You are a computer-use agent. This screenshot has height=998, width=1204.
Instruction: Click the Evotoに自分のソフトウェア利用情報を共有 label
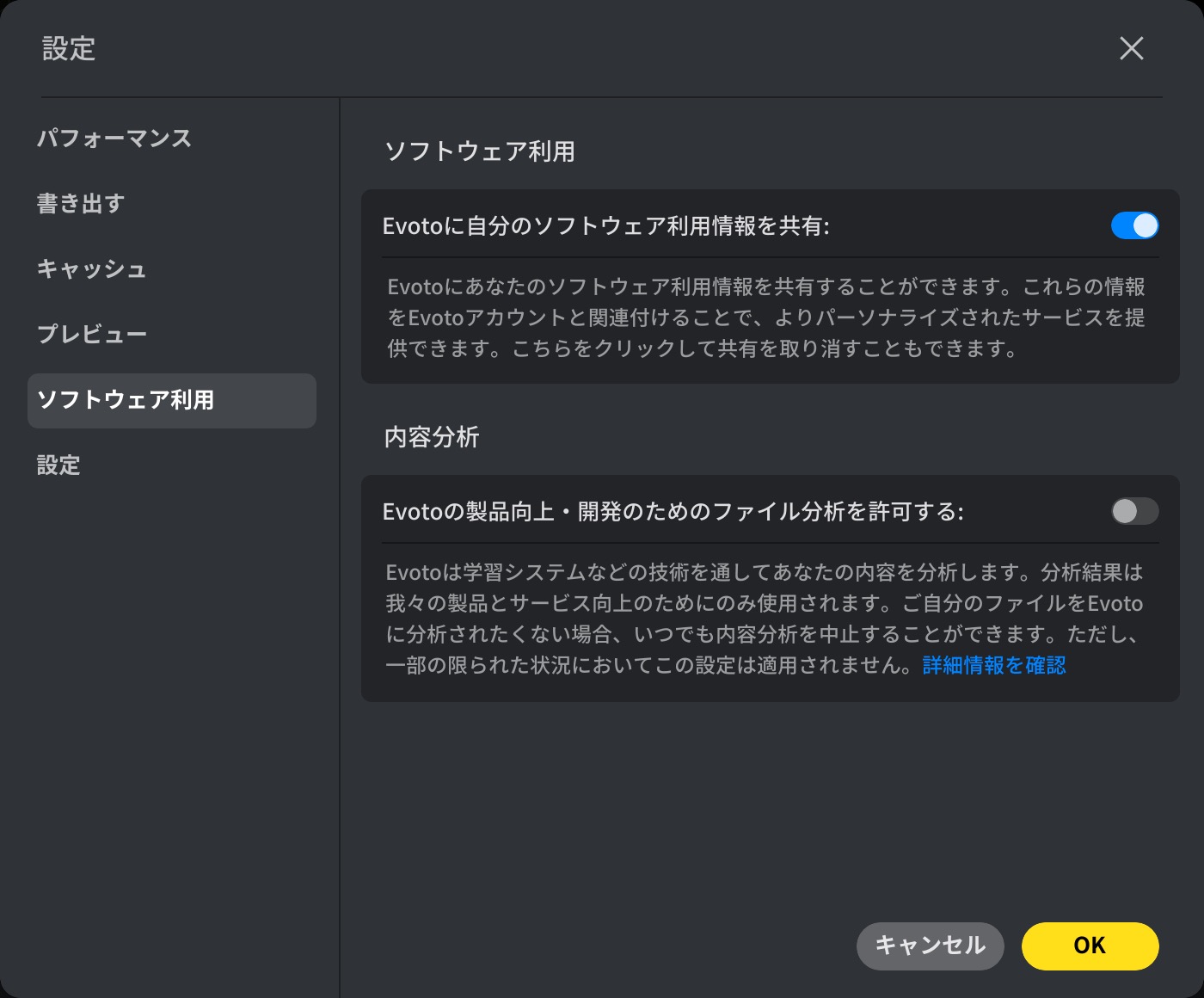pyautogui.click(x=606, y=226)
